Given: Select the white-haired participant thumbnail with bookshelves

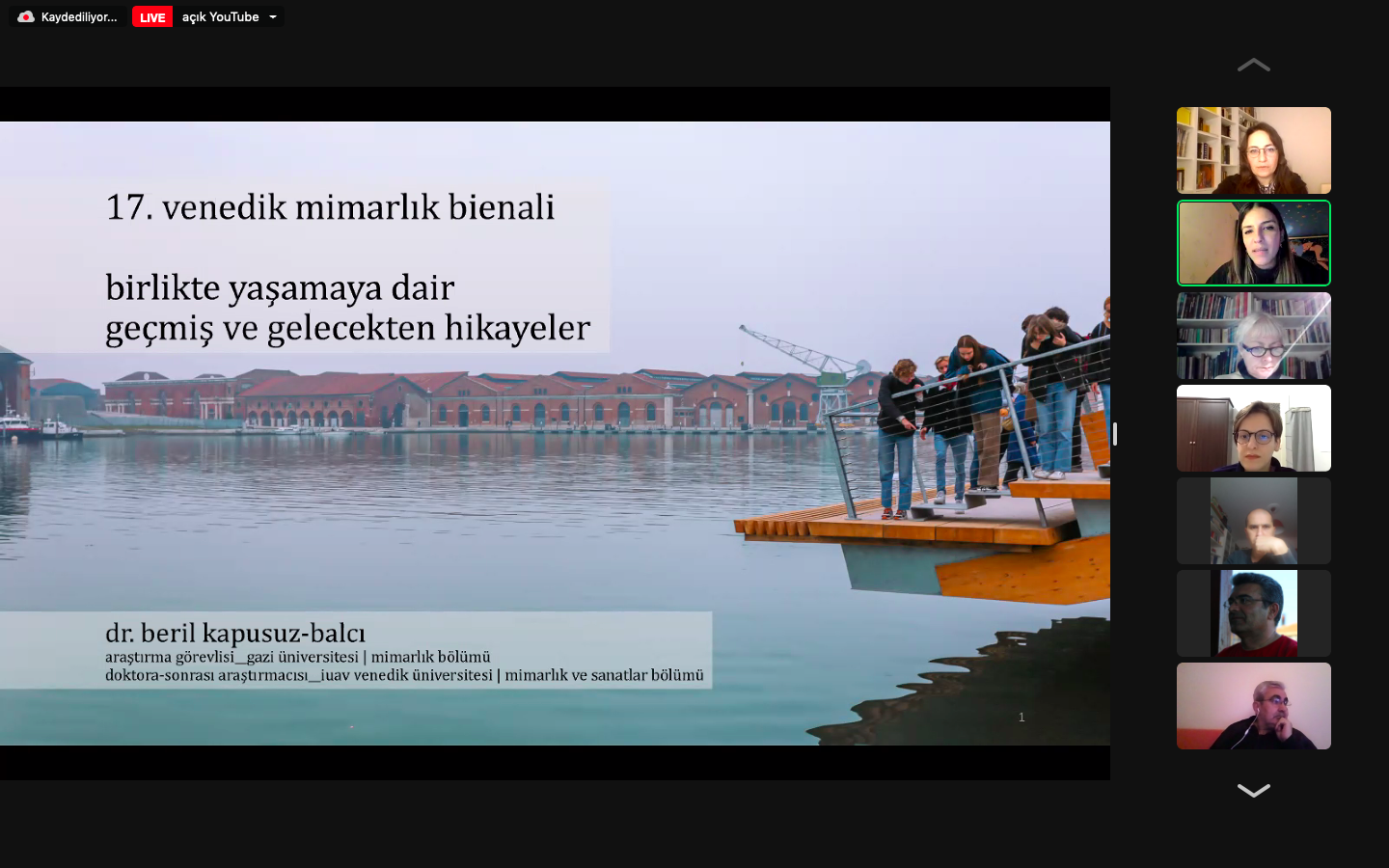Looking at the screenshot, I should point(1254,336).
